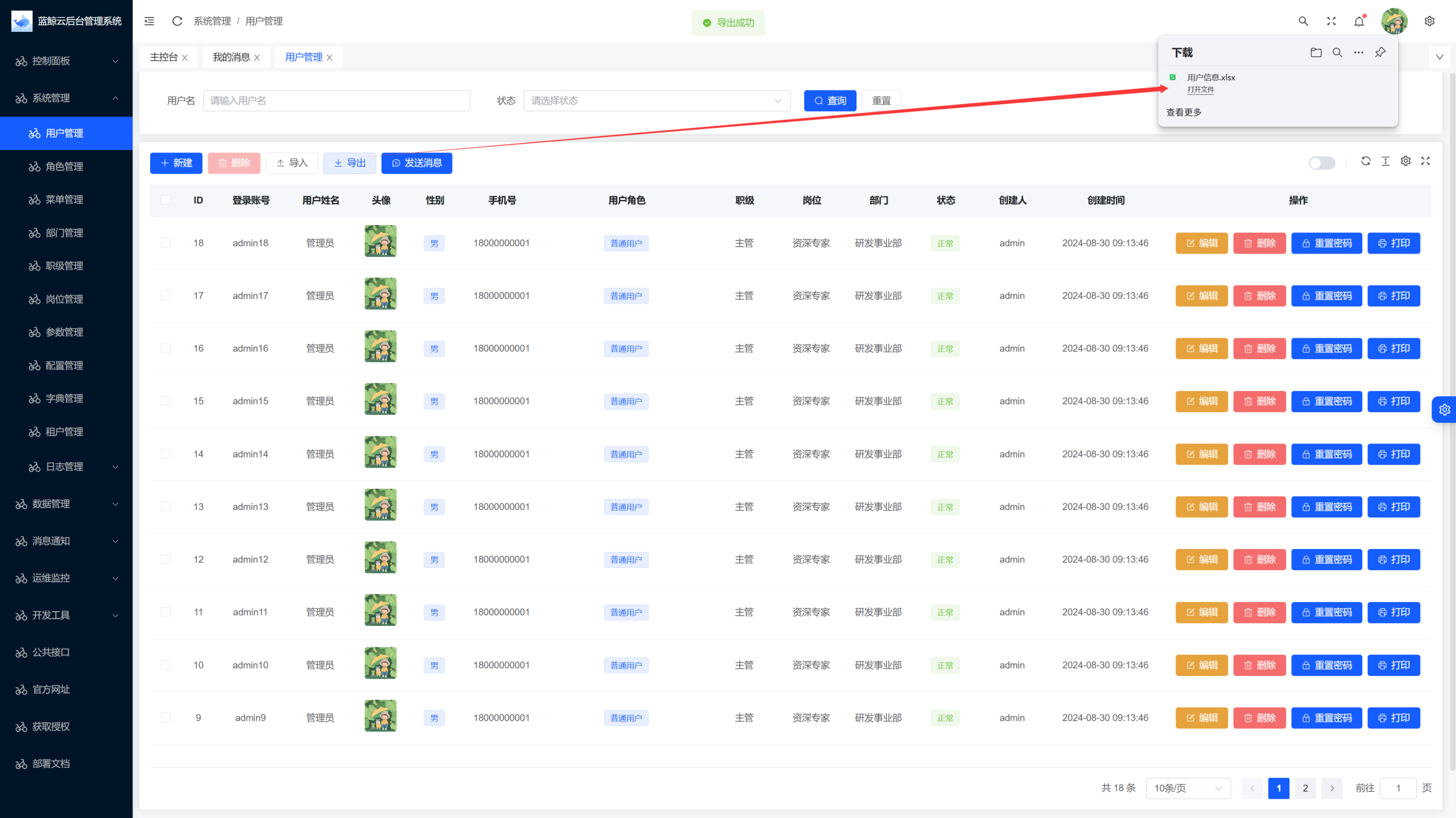Open the 10条/页 page size dropdown
The height and width of the screenshot is (818, 1456).
point(1188,788)
